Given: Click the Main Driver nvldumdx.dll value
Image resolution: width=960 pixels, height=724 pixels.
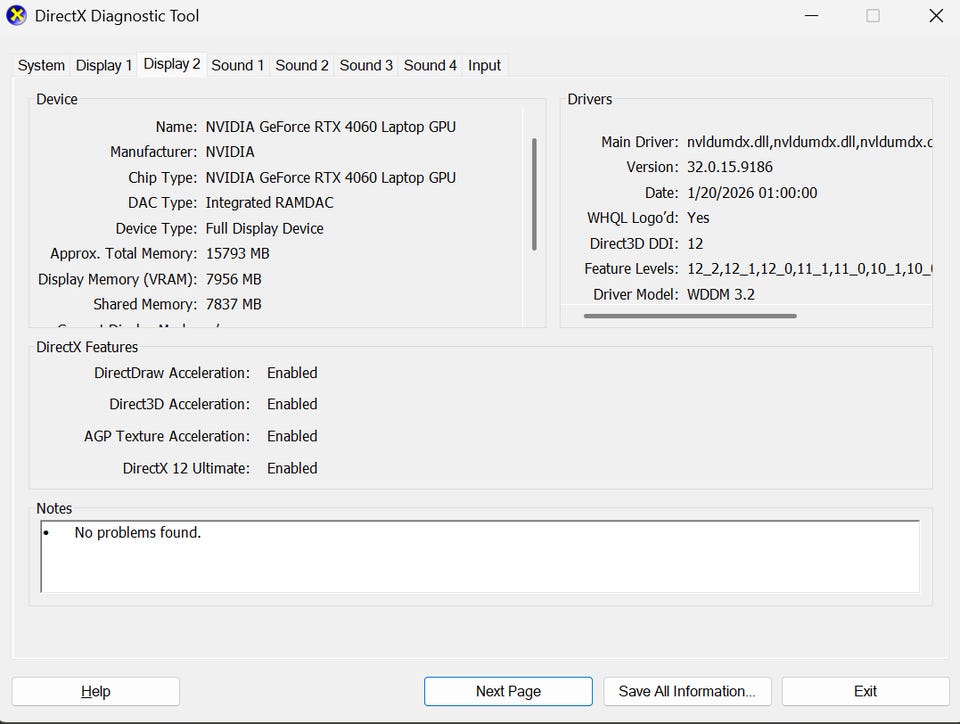Looking at the screenshot, I should point(809,142).
